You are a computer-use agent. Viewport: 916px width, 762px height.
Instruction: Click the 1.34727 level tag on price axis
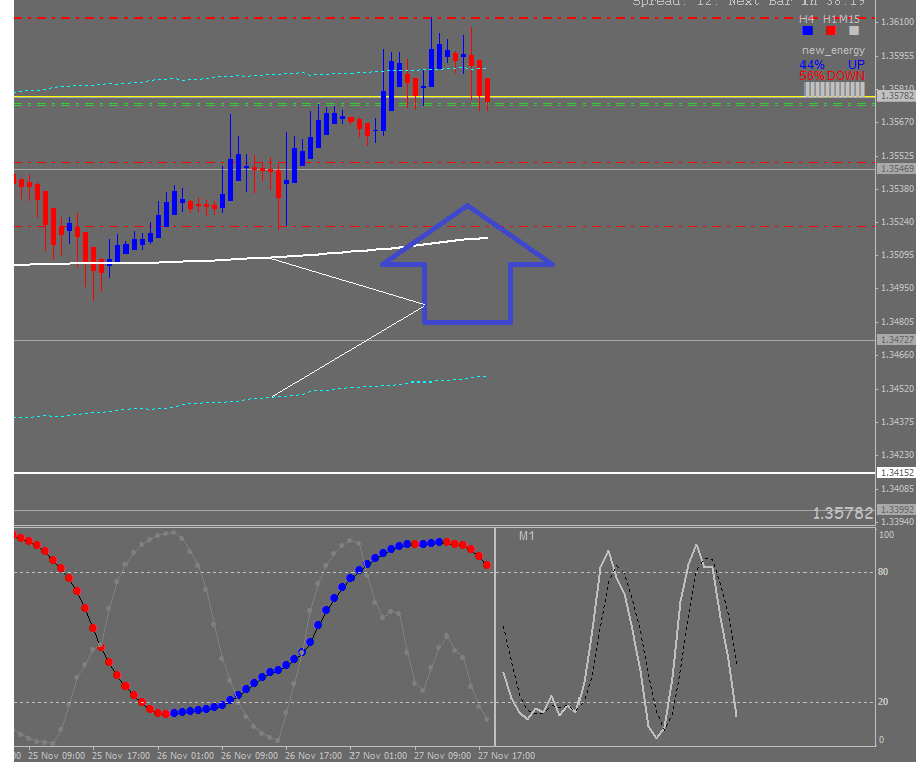[896, 340]
